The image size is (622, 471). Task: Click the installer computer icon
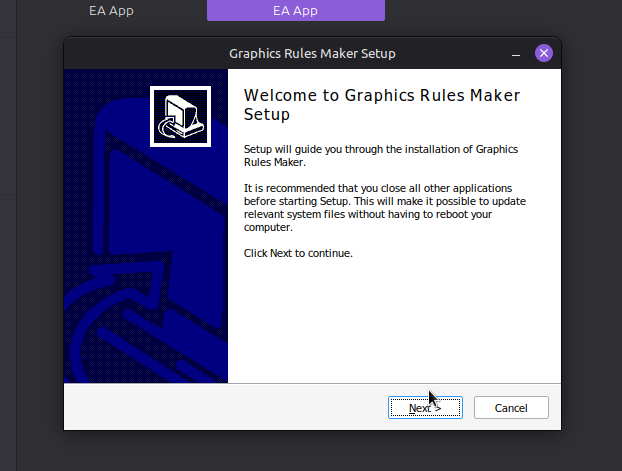click(x=180, y=116)
